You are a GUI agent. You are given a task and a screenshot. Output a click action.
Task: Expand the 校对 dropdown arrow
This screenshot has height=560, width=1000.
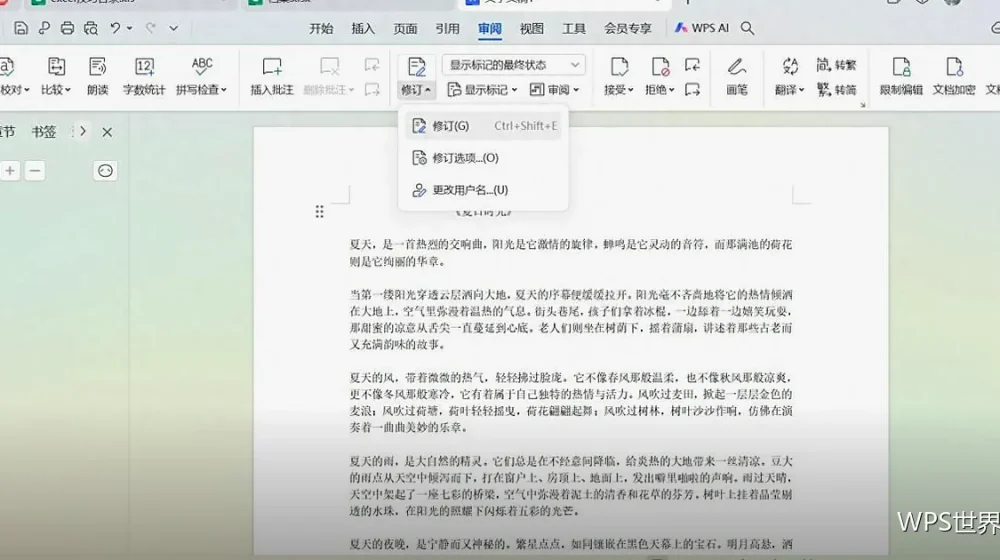[26, 90]
